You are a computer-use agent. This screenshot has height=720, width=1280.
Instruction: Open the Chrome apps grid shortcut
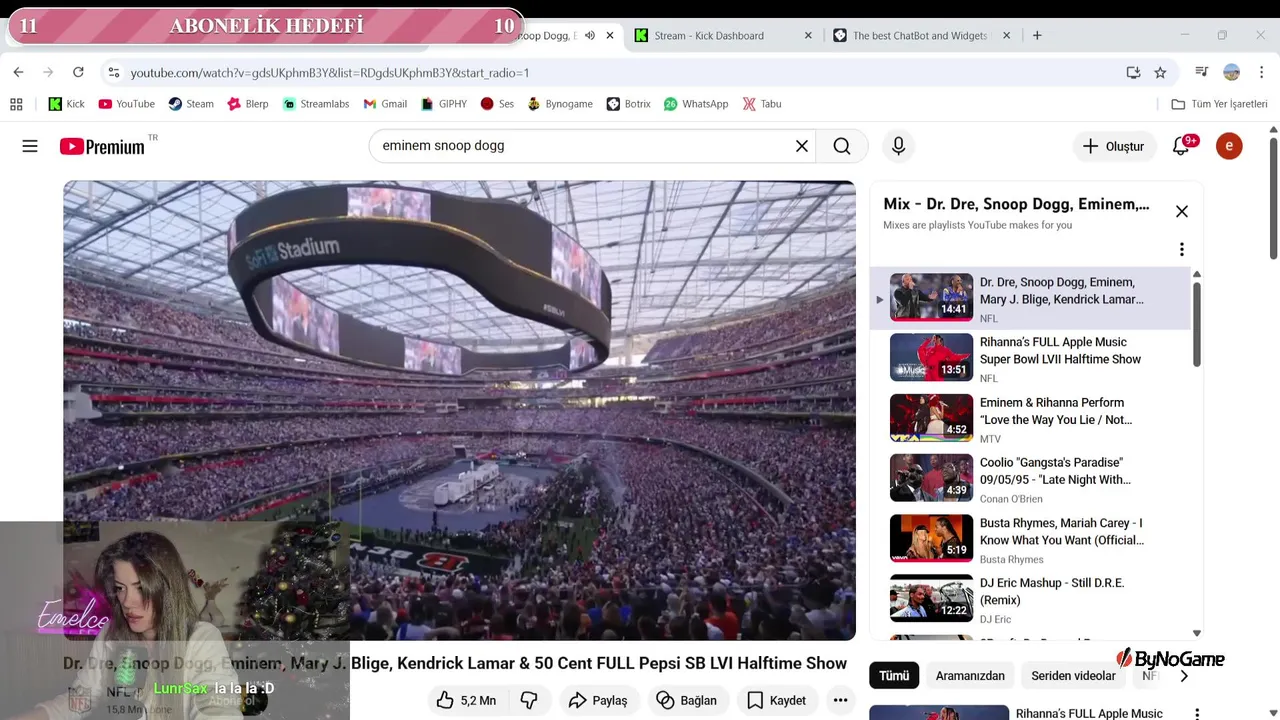tap(16, 104)
